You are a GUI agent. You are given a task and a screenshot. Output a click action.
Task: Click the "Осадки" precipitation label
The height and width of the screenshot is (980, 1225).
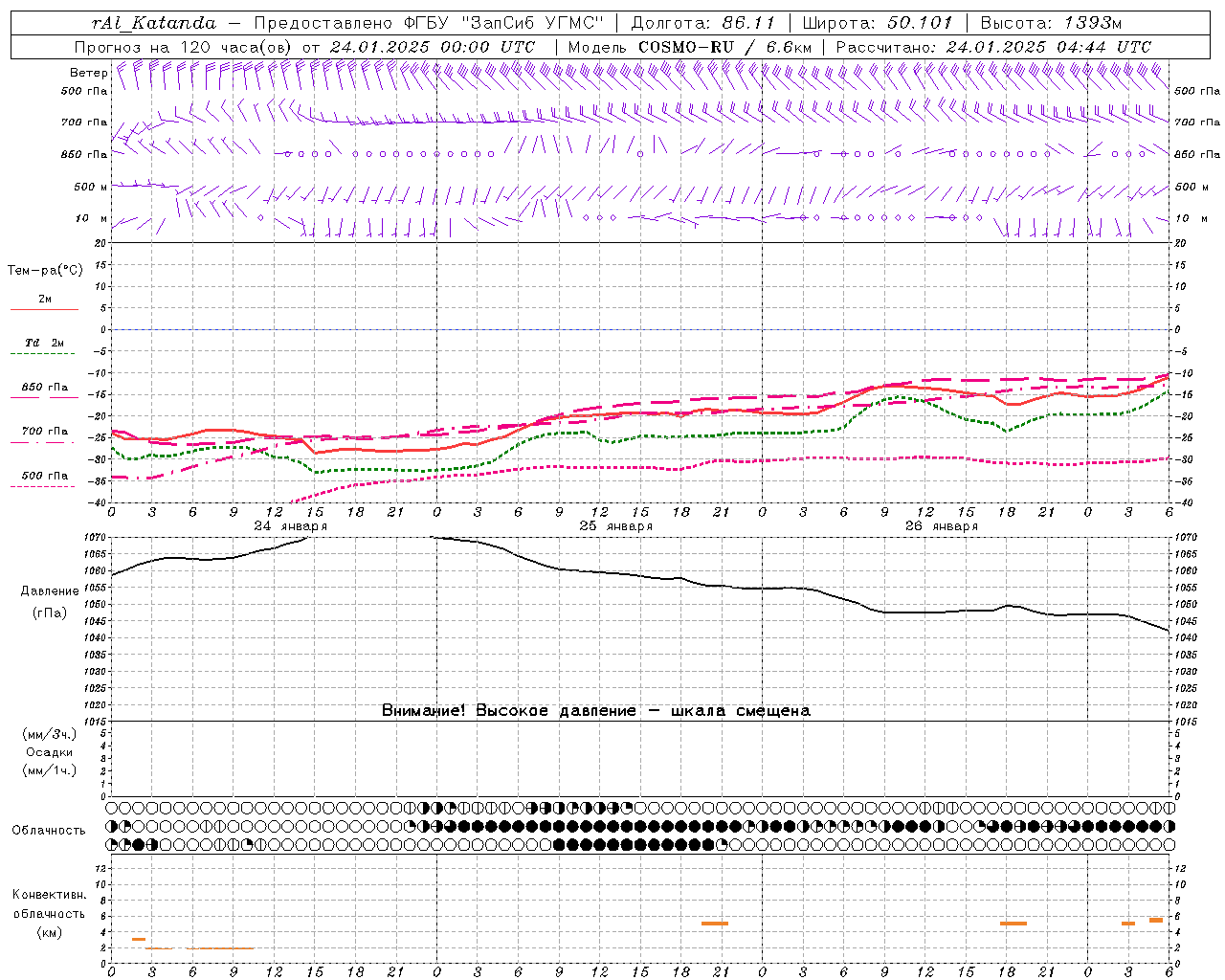50,752
